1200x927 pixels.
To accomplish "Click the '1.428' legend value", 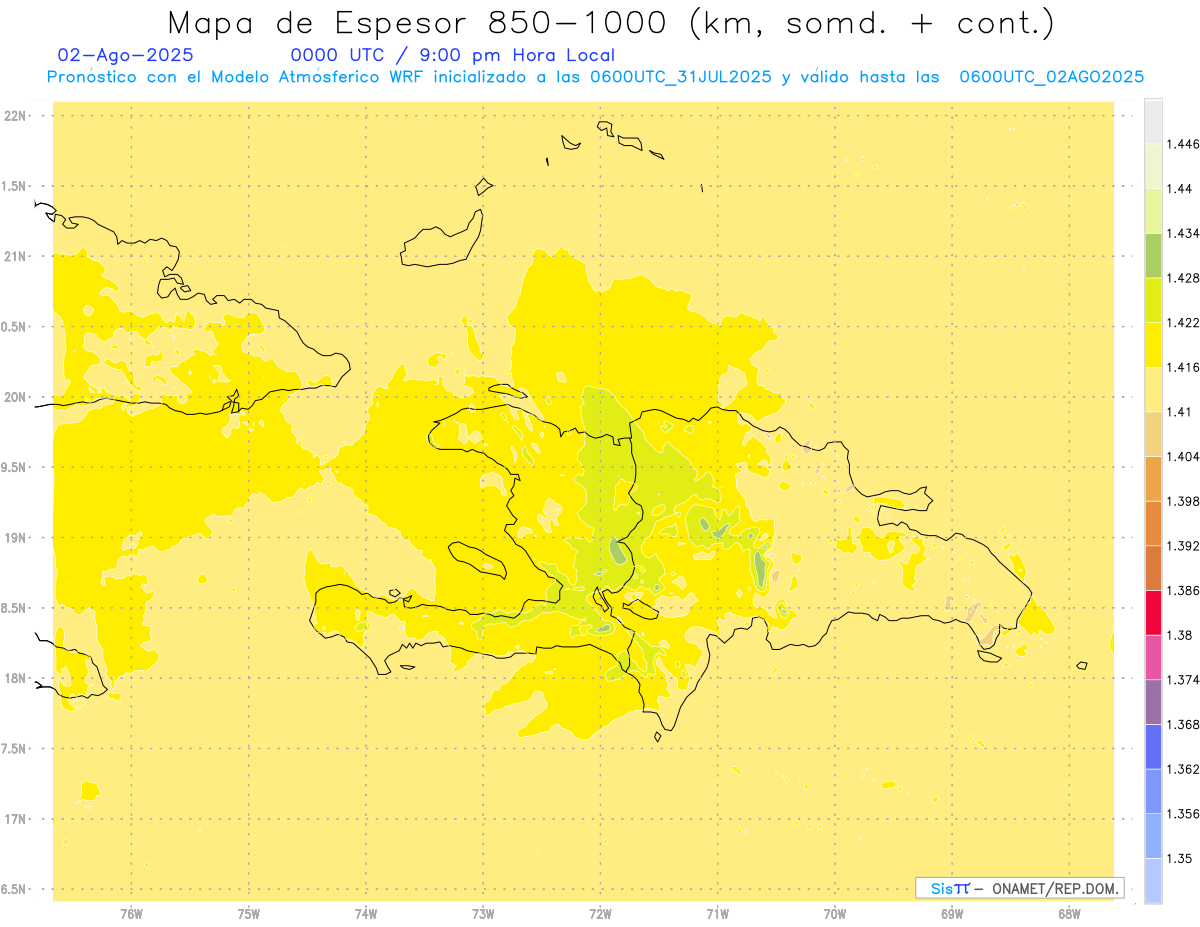I will pos(1185,278).
